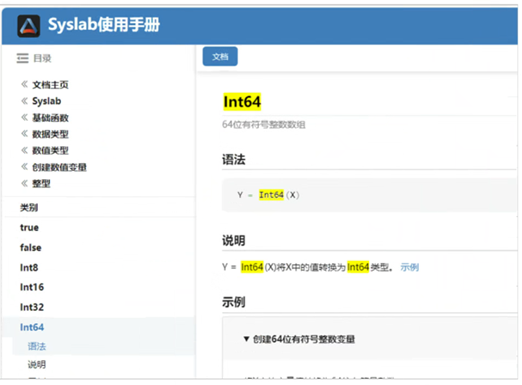Click the 64位有符号整数数组 subtitle

pos(264,125)
